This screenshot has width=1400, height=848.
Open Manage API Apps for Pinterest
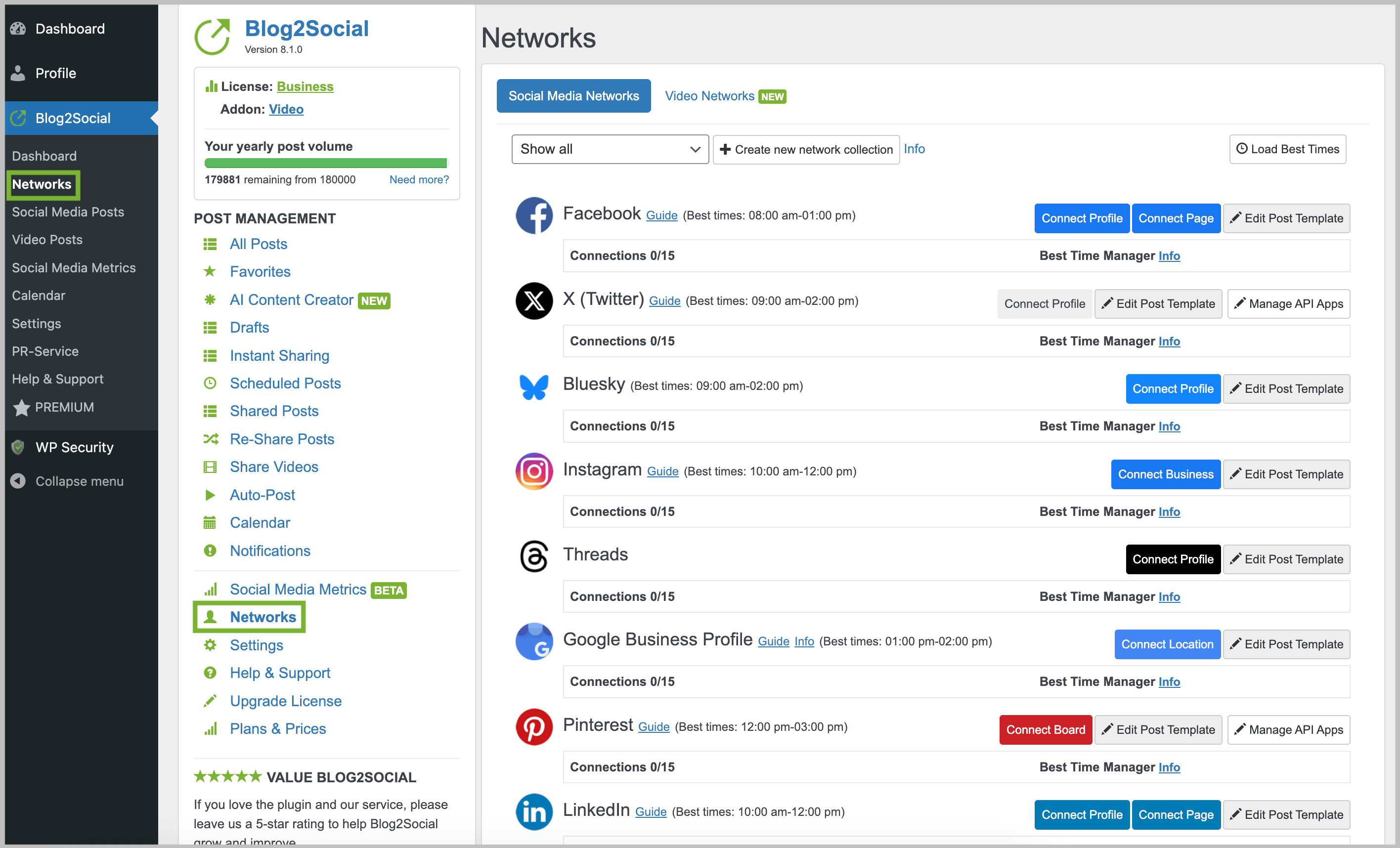(x=1289, y=730)
